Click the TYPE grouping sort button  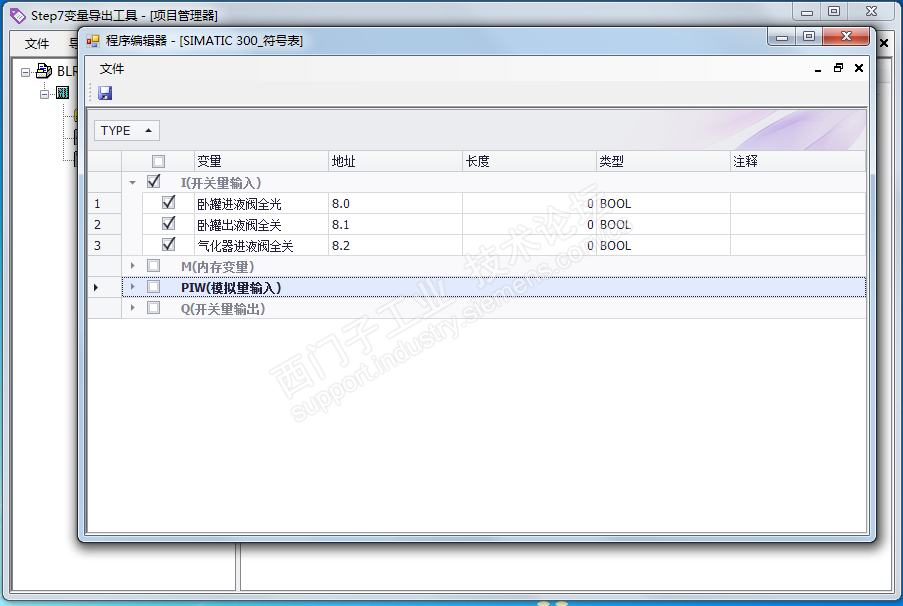(127, 131)
